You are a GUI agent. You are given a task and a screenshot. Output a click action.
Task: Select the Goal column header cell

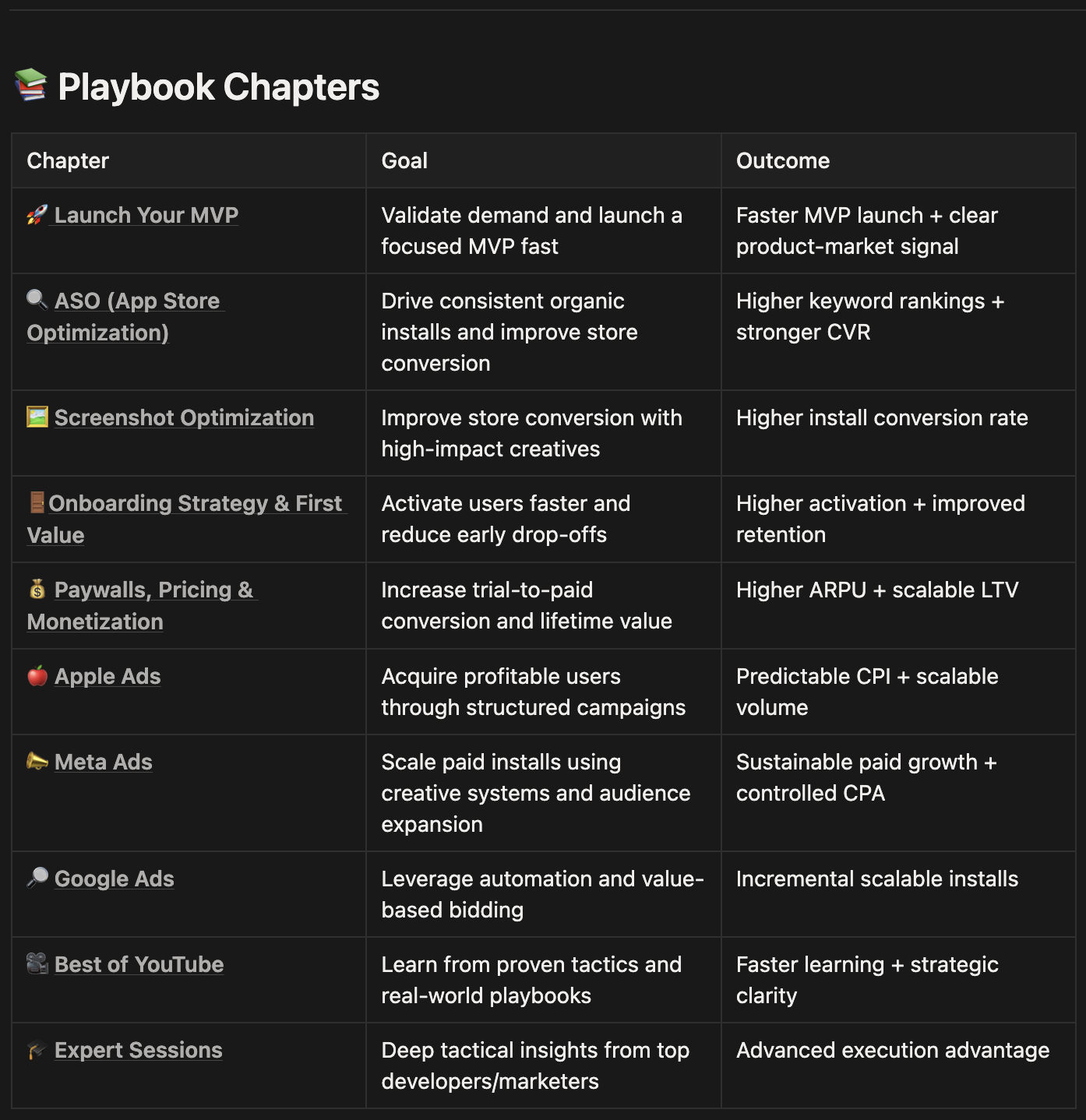tap(404, 160)
